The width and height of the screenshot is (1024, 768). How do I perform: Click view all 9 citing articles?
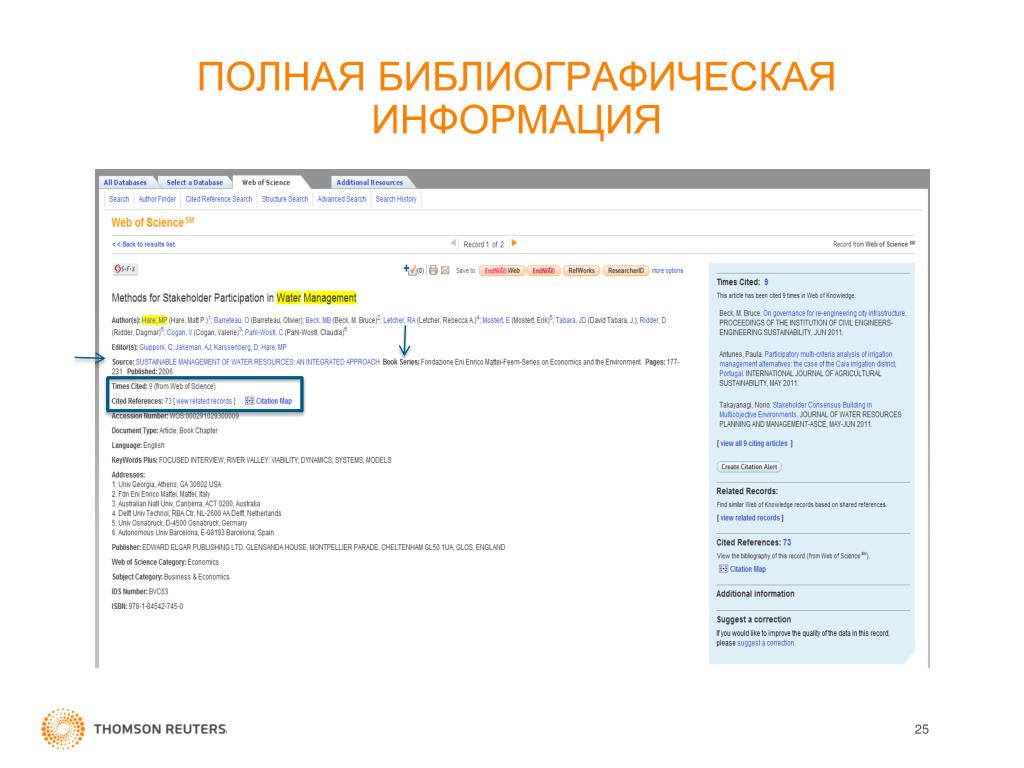click(x=754, y=443)
